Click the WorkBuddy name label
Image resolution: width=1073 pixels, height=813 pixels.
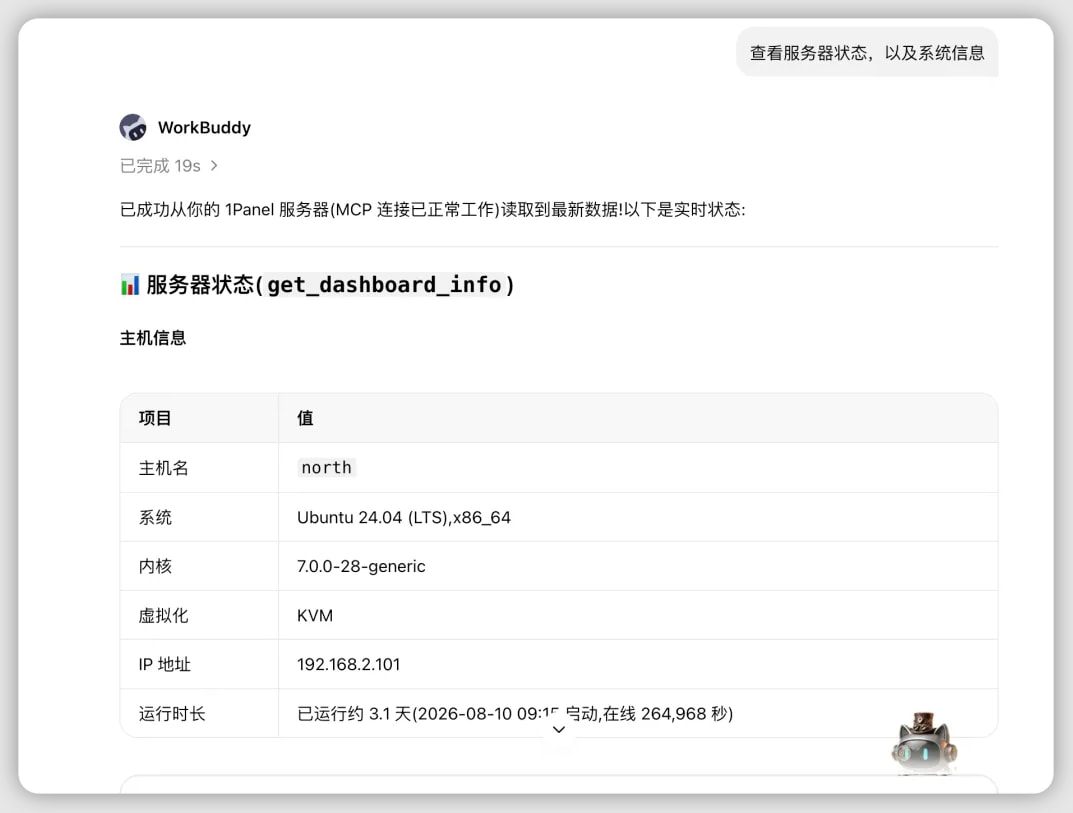[x=204, y=128]
